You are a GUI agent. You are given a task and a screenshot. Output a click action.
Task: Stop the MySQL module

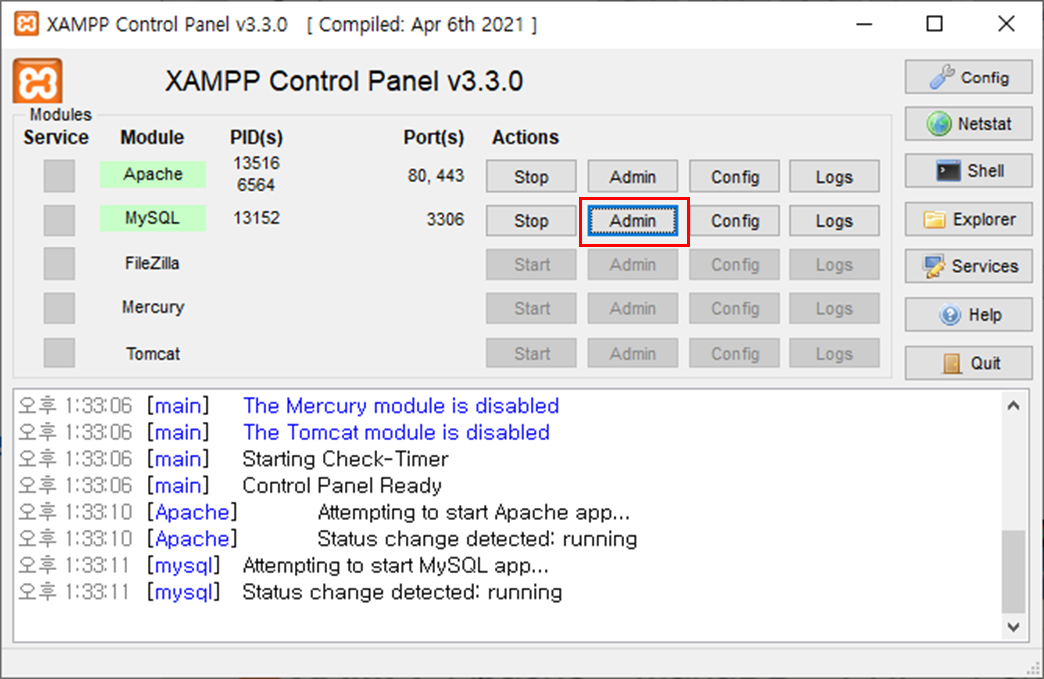click(x=531, y=220)
